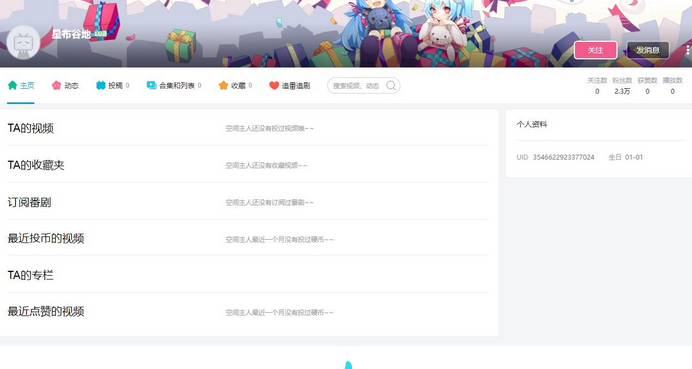Viewport: 692px width, 369px height.
Task: Click the magnifier search icon
Action: (x=391, y=86)
